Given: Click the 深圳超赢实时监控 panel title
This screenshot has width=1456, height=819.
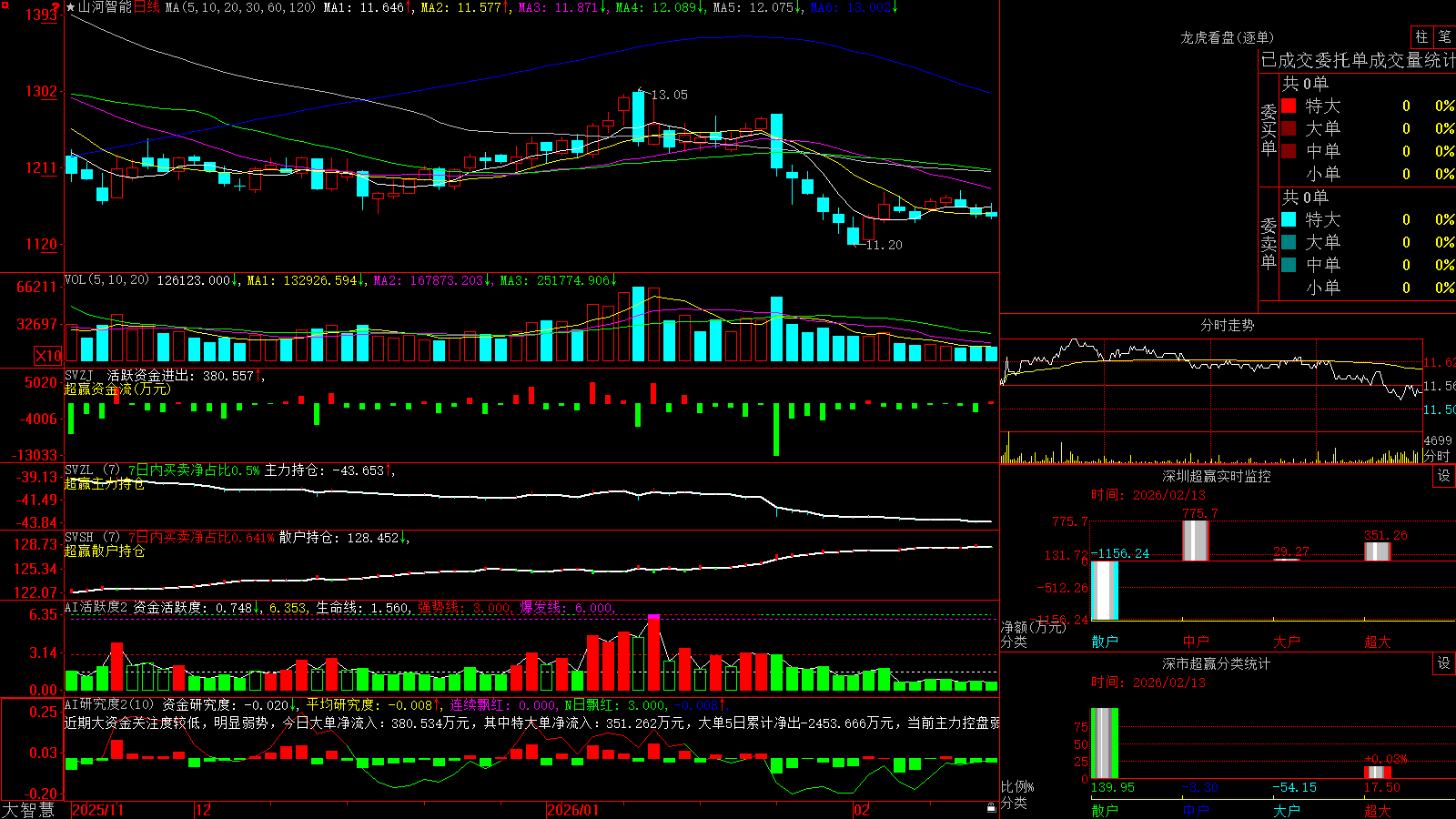Looking at the screenshot, I should (x=1217, y=476).
